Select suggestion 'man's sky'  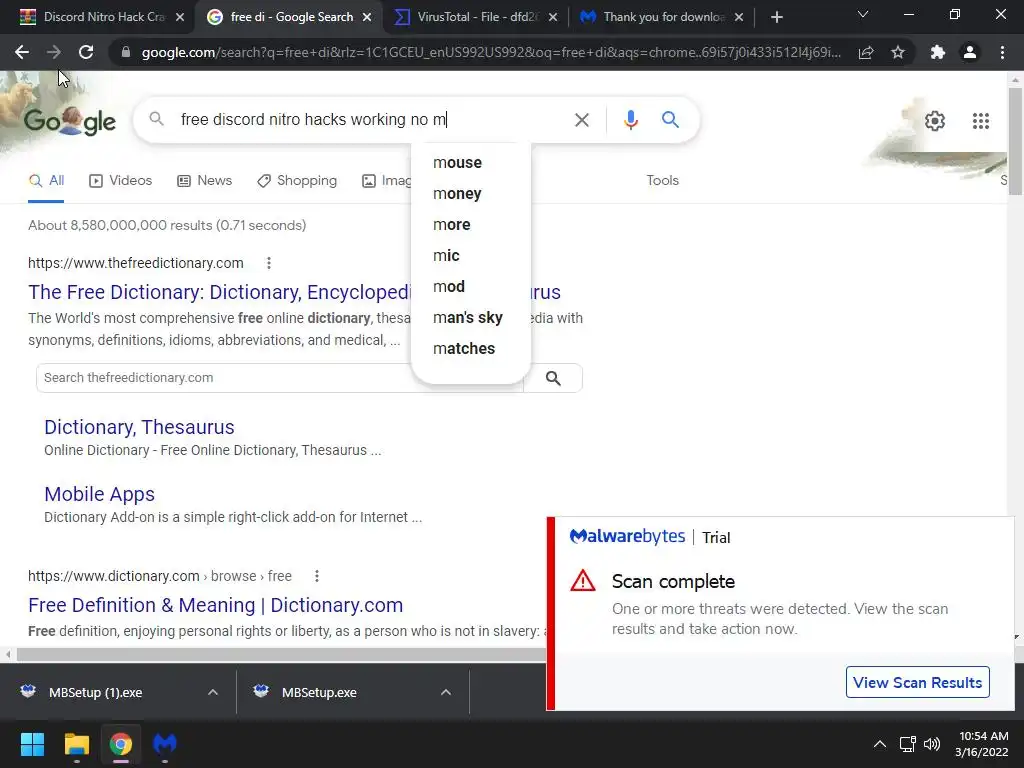tap(471, 317)
